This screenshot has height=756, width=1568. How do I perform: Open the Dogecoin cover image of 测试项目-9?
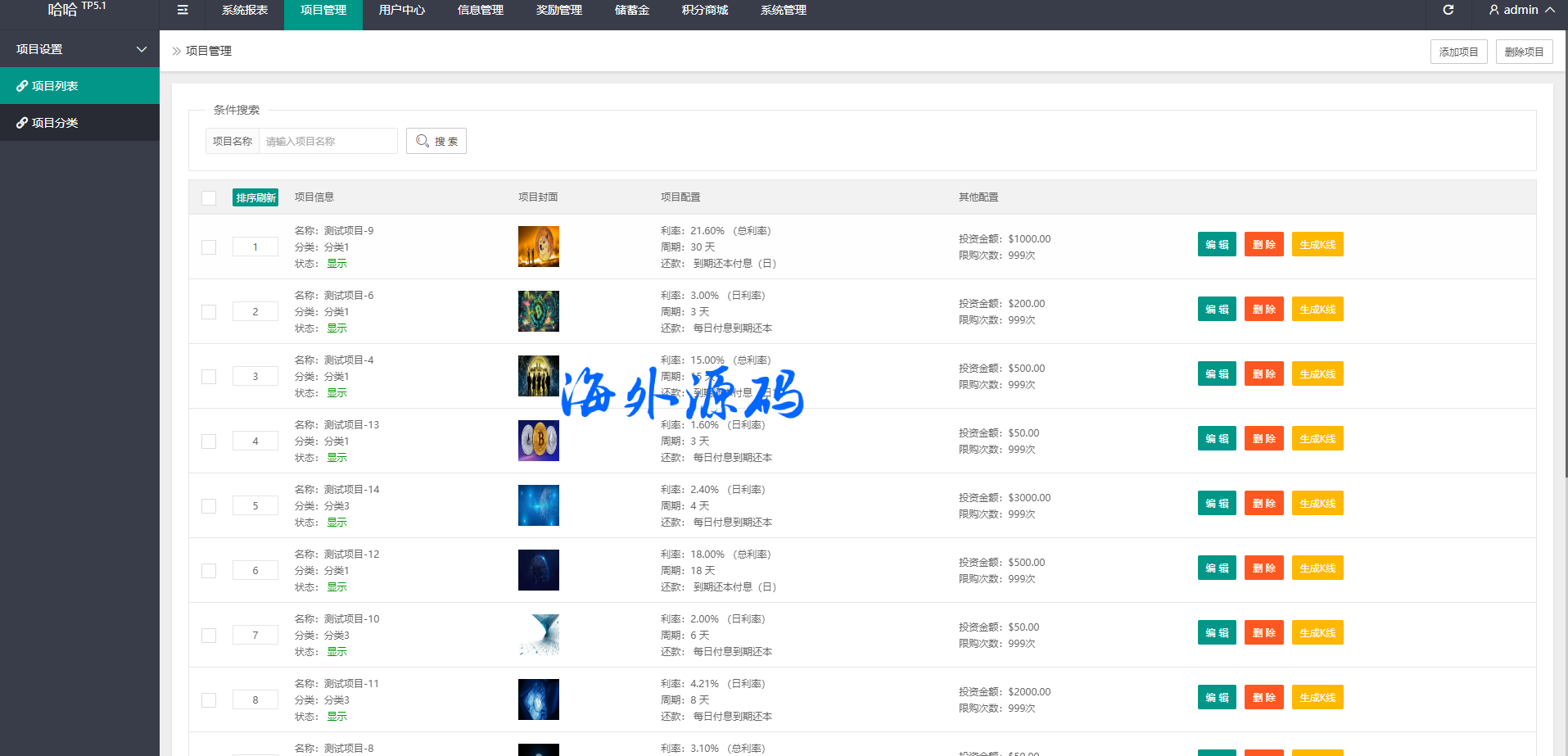point(538,247)
